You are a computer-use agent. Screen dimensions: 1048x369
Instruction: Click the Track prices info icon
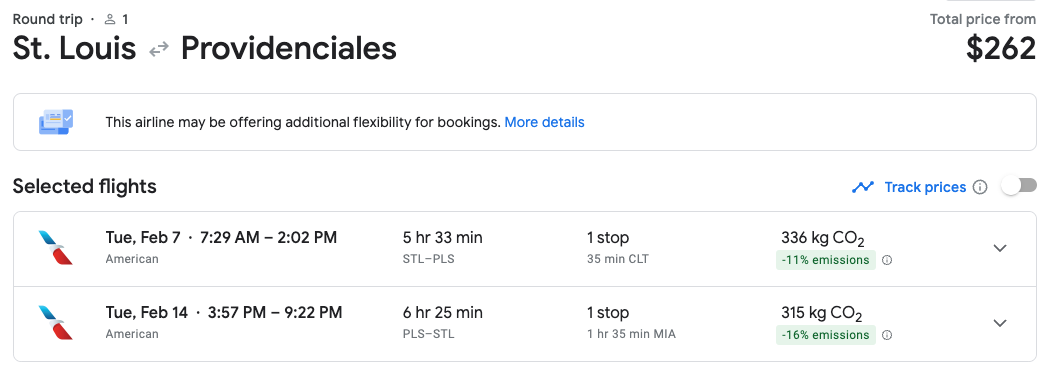980,187
